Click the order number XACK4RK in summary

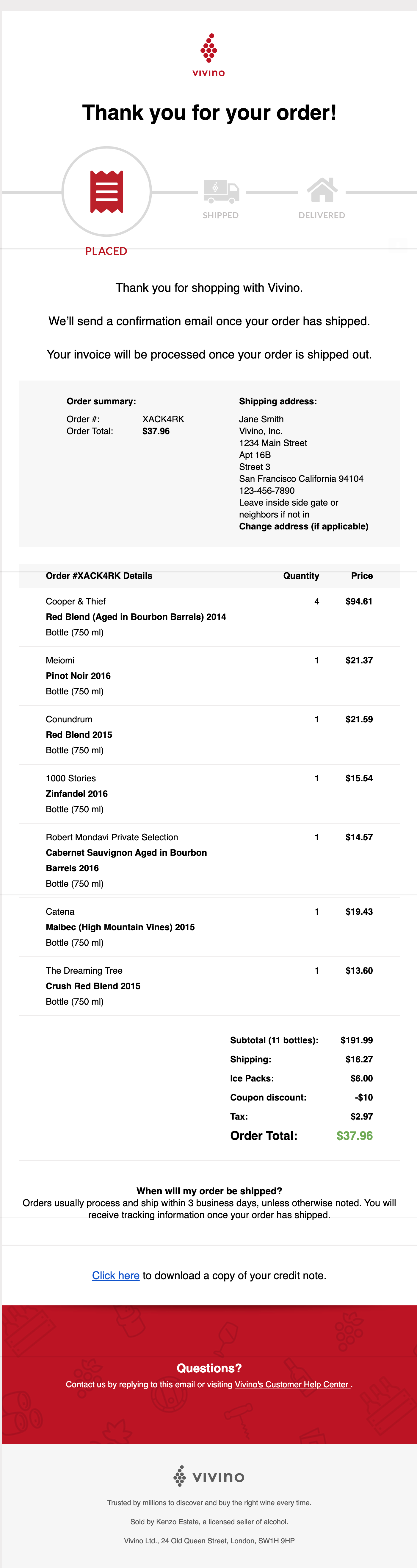coord(163,419)
